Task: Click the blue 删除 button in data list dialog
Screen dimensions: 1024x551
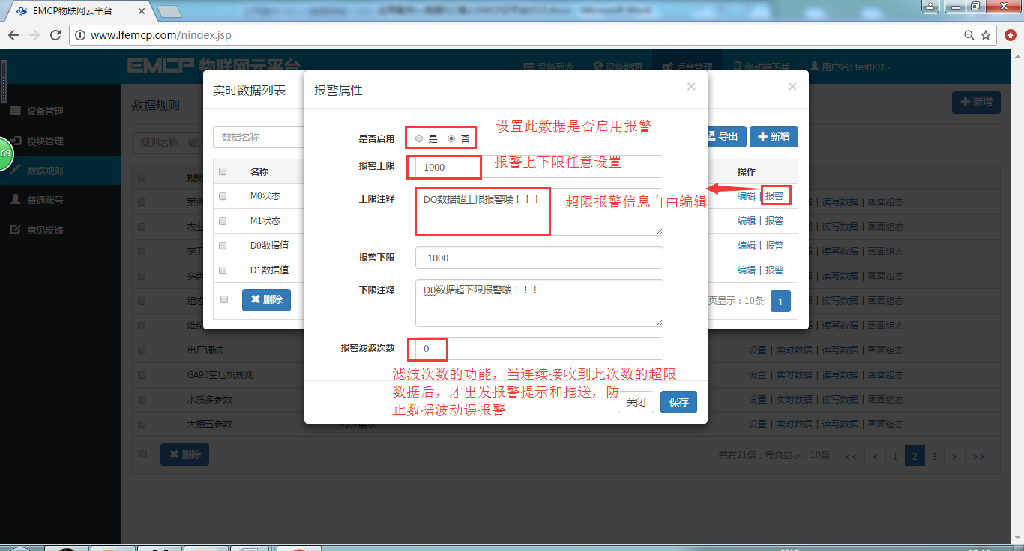Action: (x=266, y=300)
